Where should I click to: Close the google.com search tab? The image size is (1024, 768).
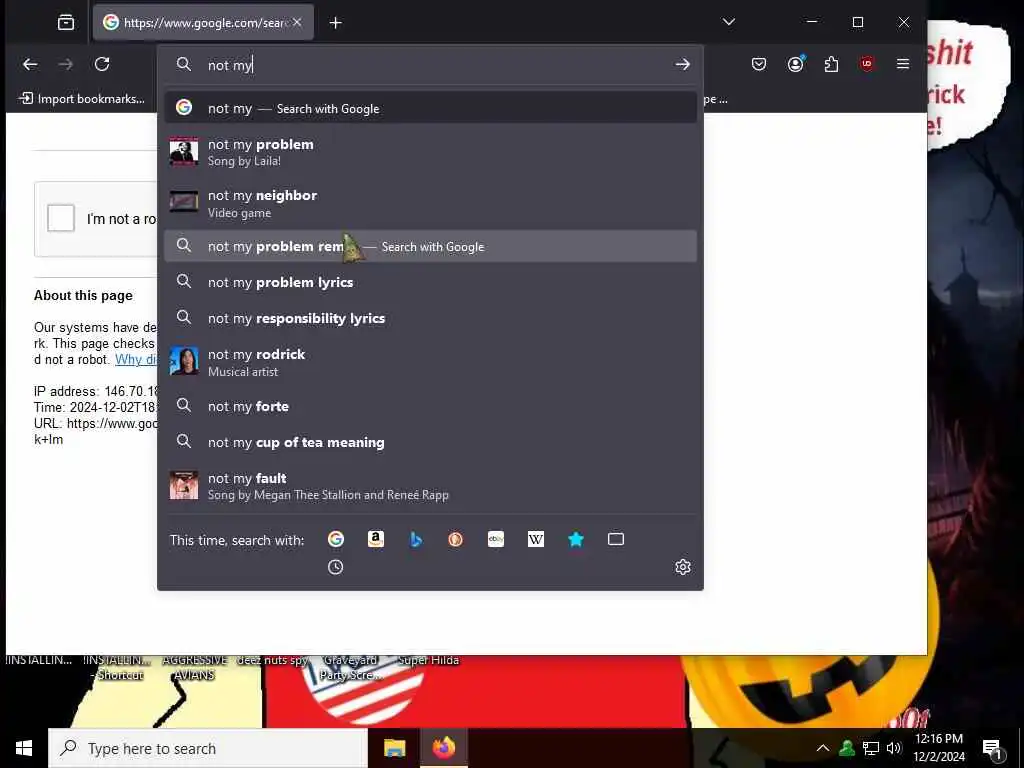tap(297, 22)
